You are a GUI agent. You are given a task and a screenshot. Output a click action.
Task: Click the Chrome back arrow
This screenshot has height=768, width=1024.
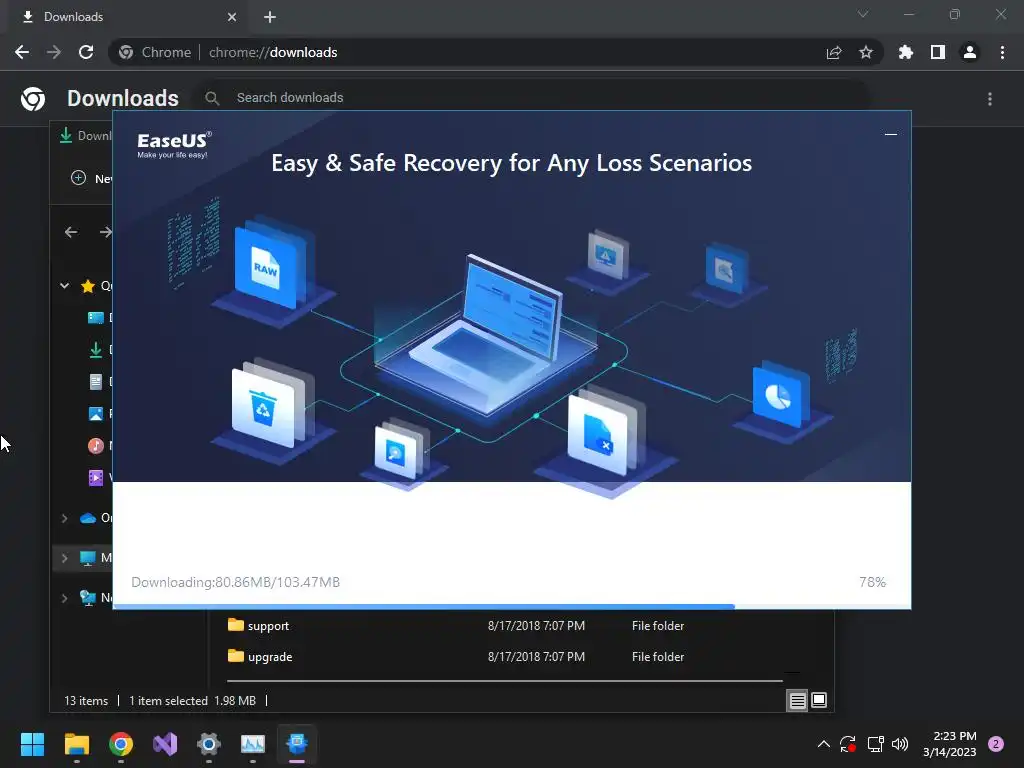point(22,52)
